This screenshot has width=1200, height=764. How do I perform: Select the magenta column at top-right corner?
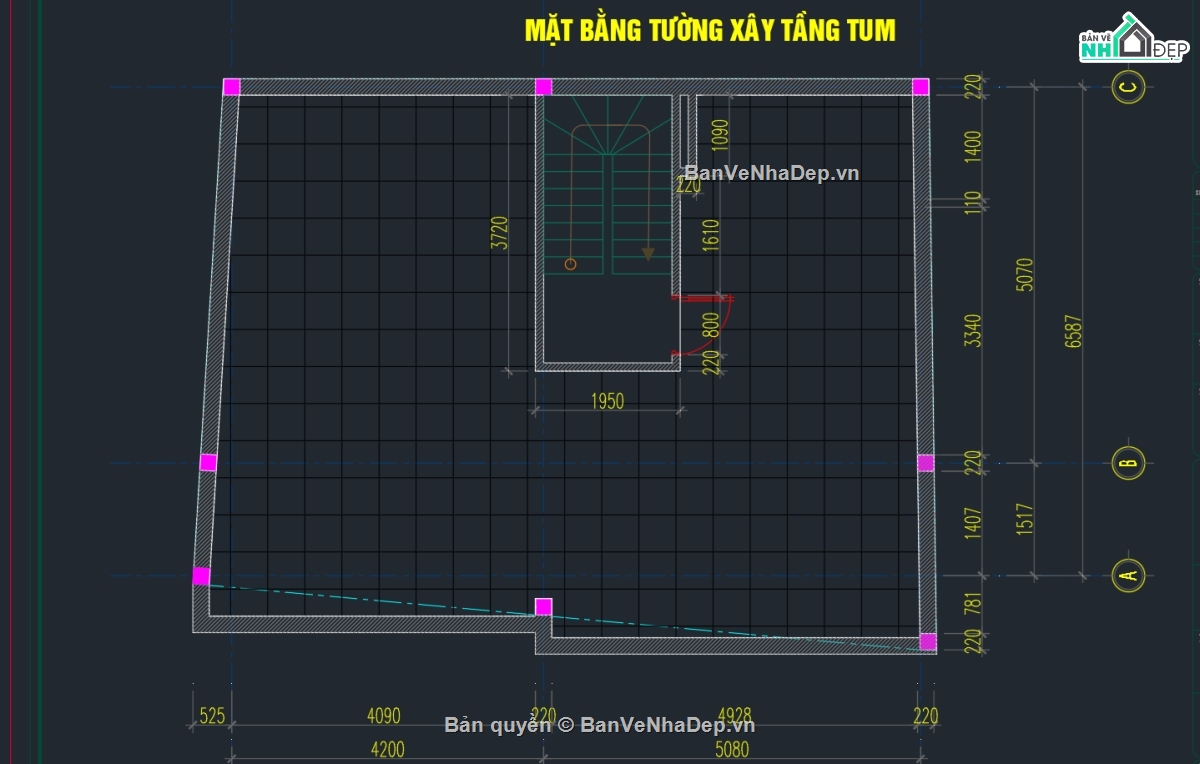click(x=920, y=87)
